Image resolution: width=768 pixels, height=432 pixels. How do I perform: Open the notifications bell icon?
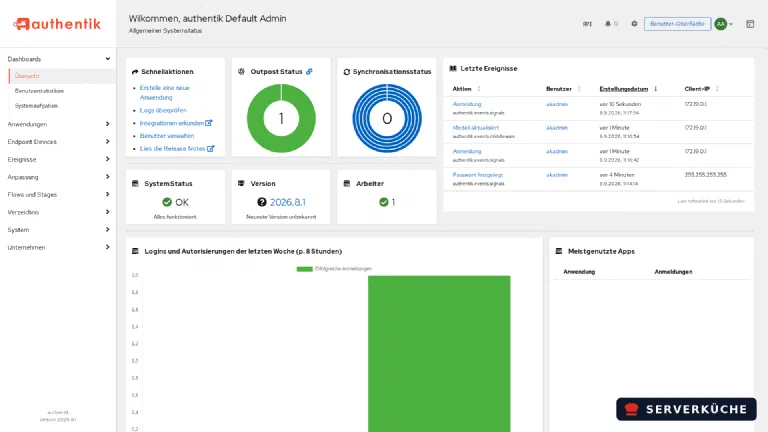(608, 24)
